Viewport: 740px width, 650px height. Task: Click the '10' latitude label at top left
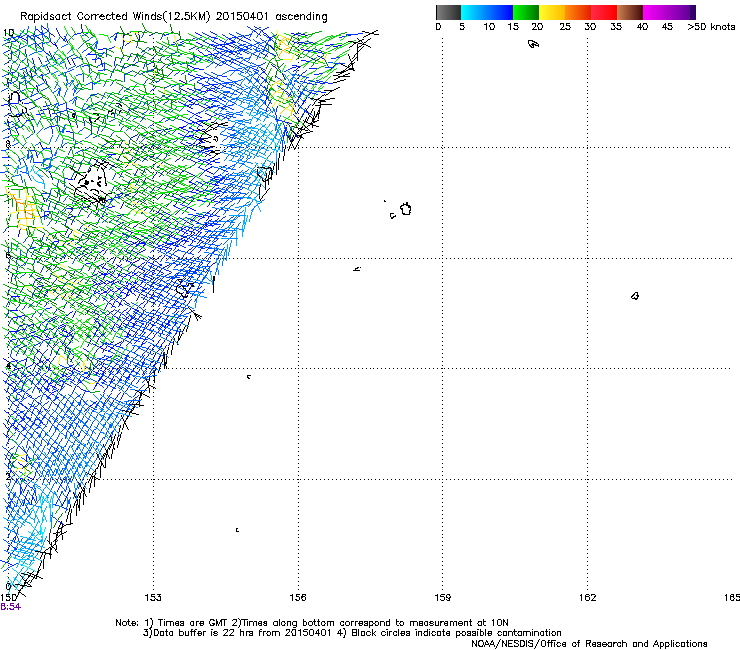pos(8,33)
